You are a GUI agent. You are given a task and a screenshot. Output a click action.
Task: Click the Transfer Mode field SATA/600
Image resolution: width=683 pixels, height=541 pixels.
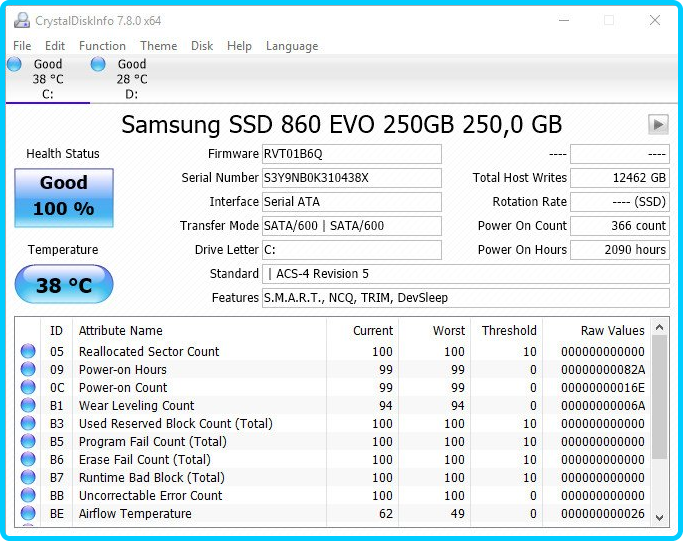pos(352,226)
